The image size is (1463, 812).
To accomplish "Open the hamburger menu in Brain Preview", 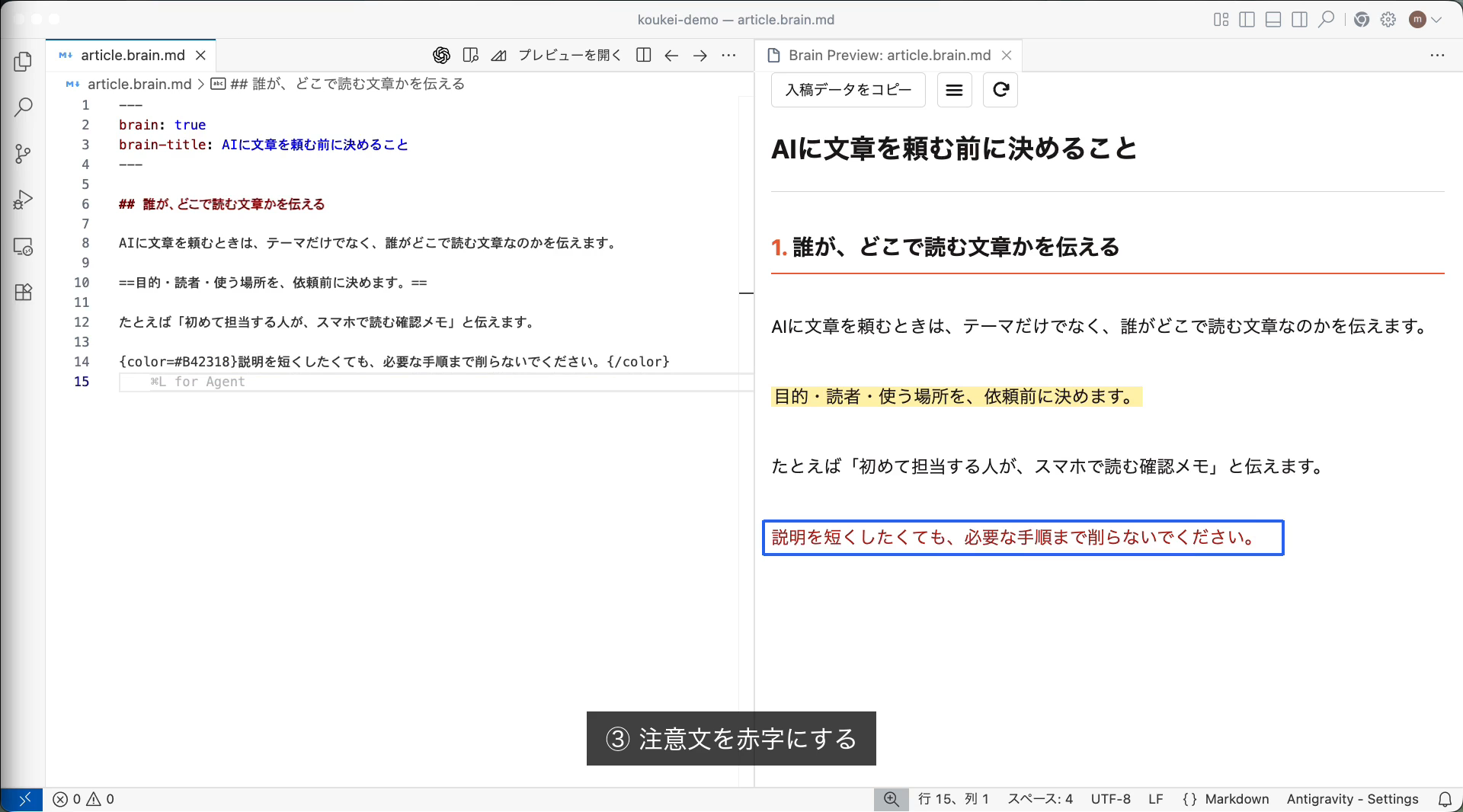I will coord(954,90).
